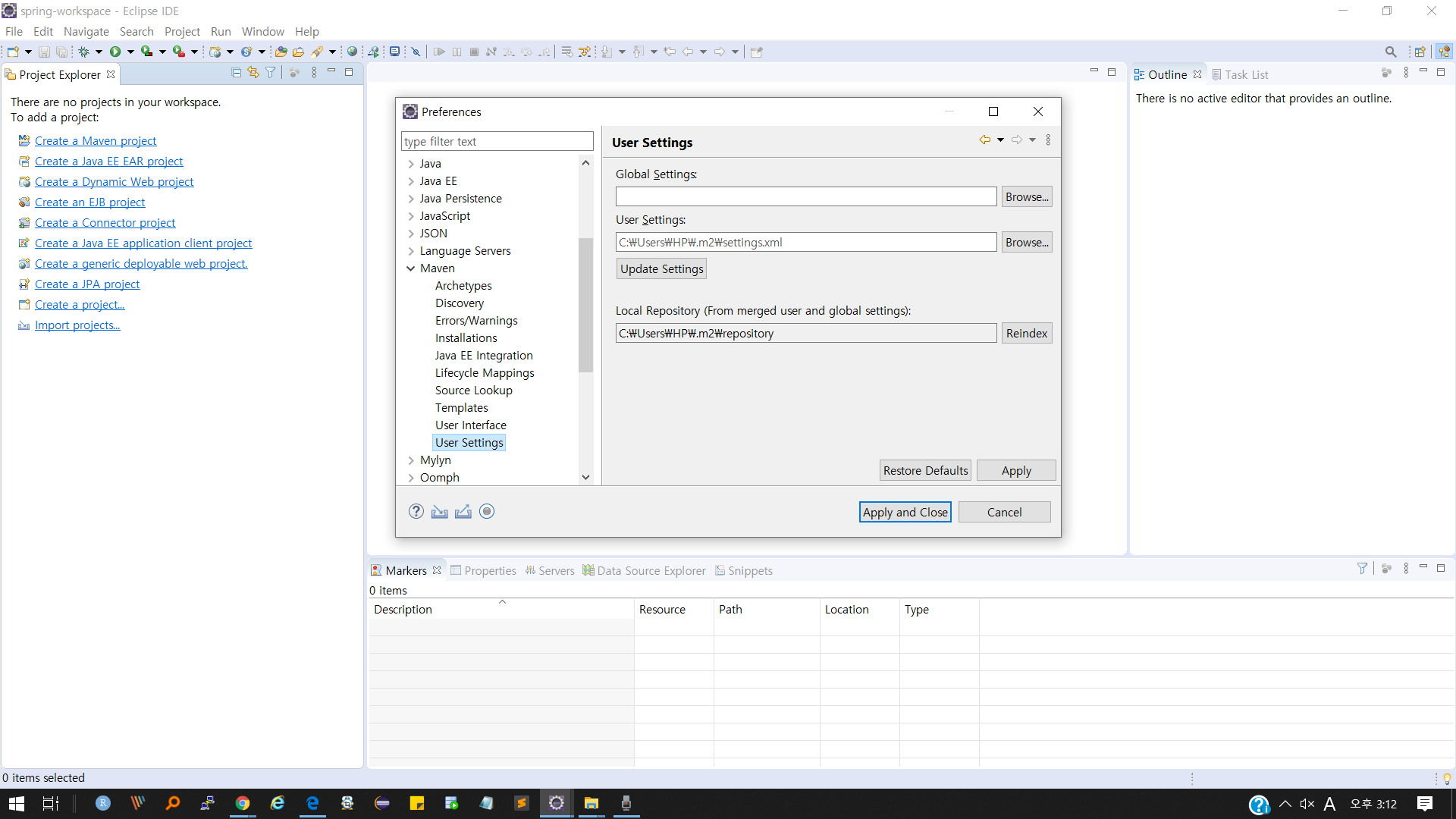Select Lifecycle Mappings in preferences tree
The width and height of the screenshot is (1456, 819).
485,373
